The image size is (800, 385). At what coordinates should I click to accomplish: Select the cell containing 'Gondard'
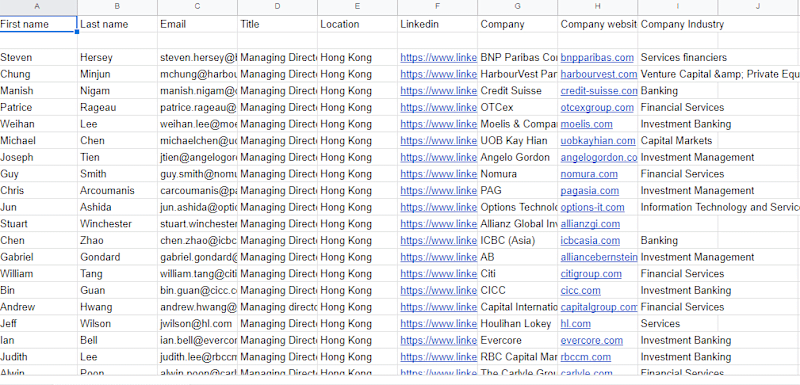(118, 258)
